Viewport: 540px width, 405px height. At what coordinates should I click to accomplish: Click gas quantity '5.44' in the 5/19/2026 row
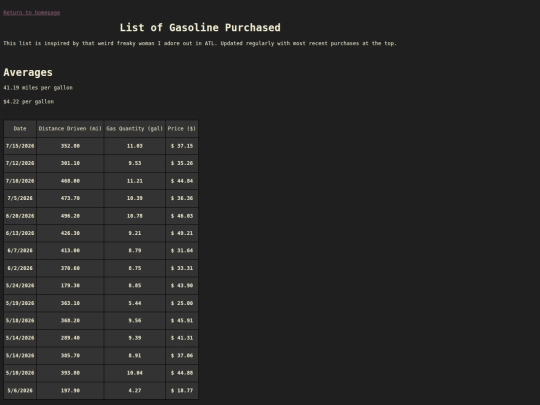point(135,303)
